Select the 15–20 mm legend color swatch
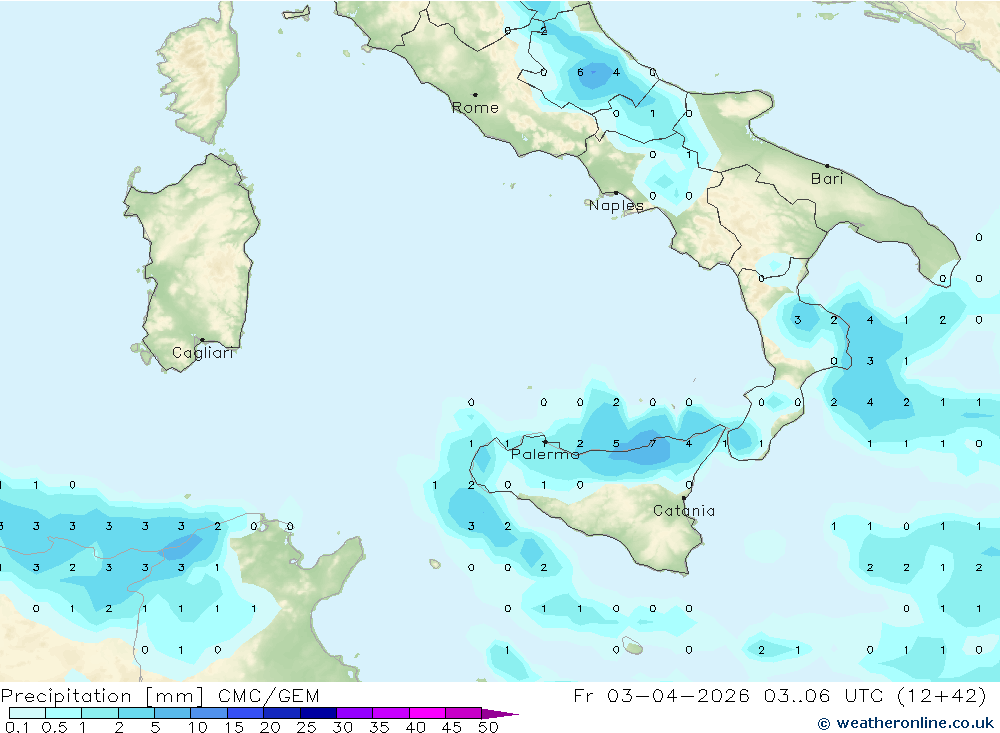The height and width of the screenshot is (733, 1000). (245, 713)
